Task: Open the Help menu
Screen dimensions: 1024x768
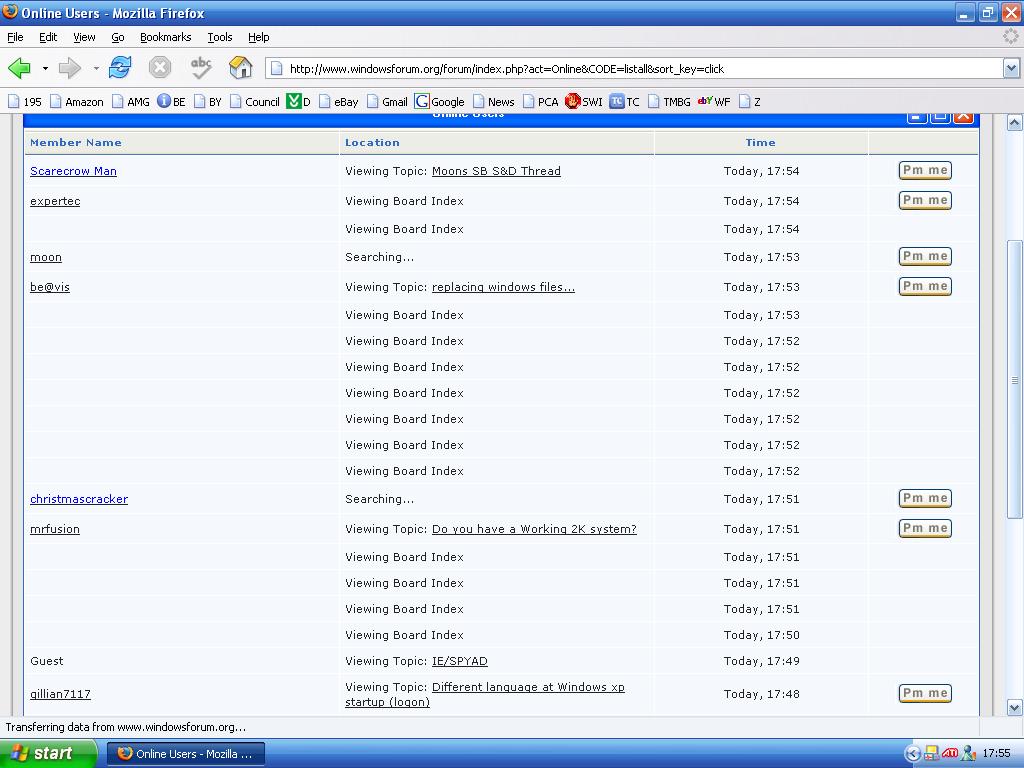Action: pyautogui.click(x=259, y=37)
